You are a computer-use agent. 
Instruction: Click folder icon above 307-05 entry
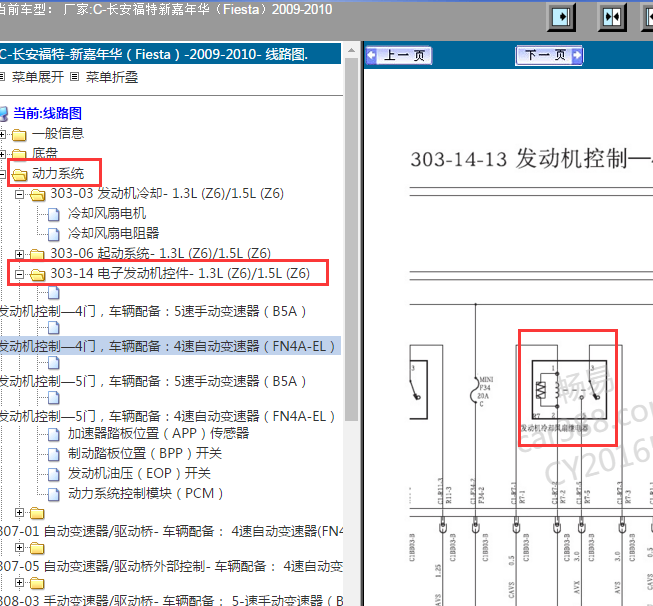(37, 548)
